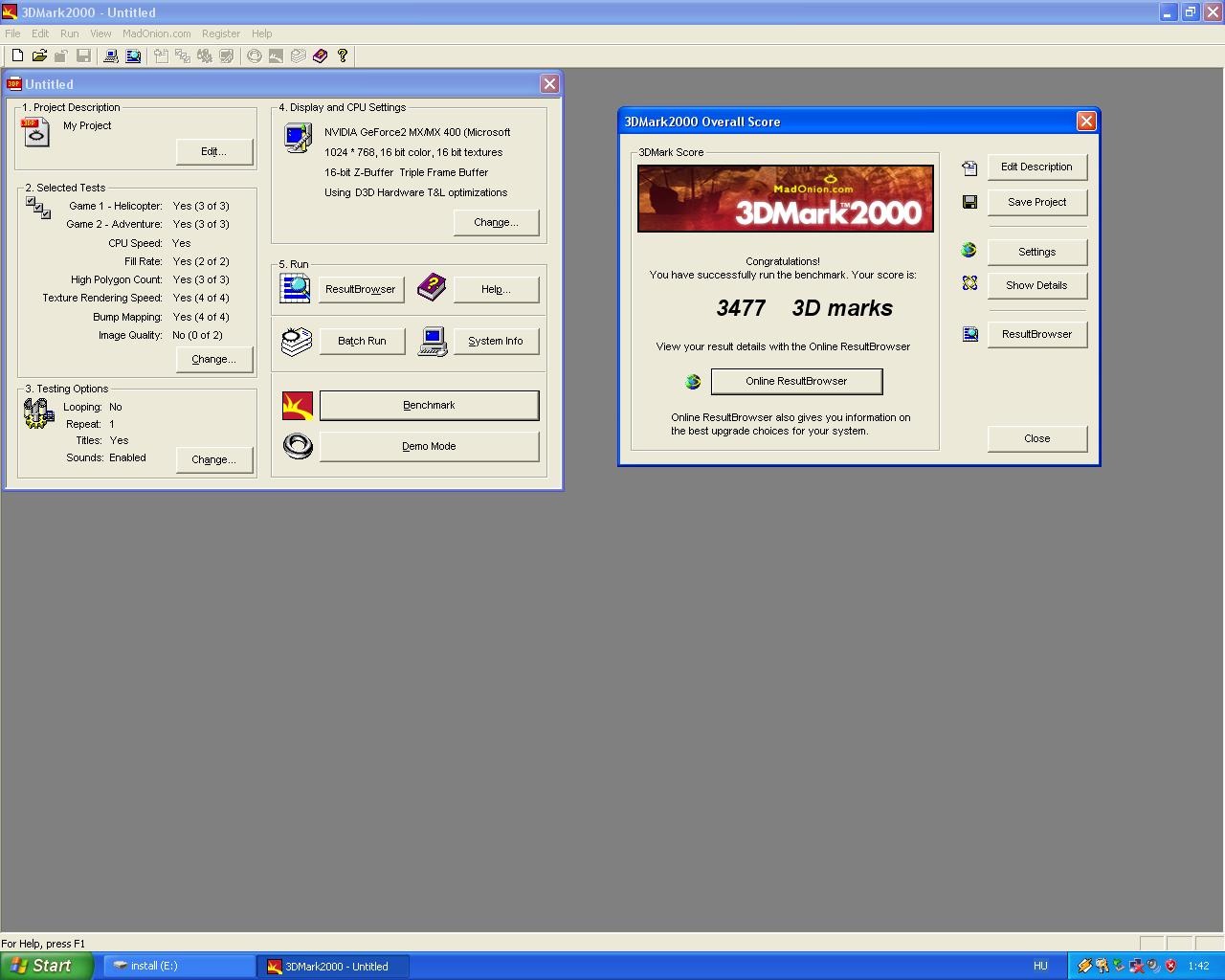This screenshot has width=1225, height=980.
Task: Click the icon beside Show Details
Action: coord(969,283)
